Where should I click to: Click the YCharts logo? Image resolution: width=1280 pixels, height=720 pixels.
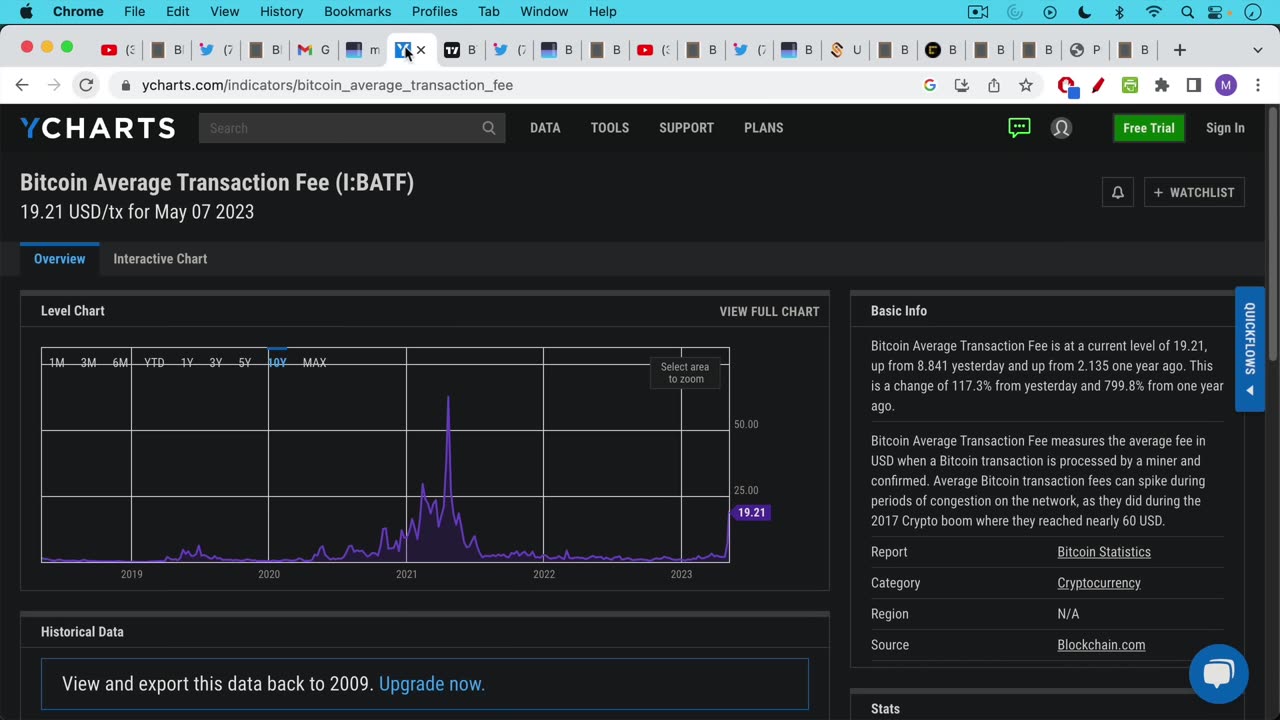(x=98, y=128)
